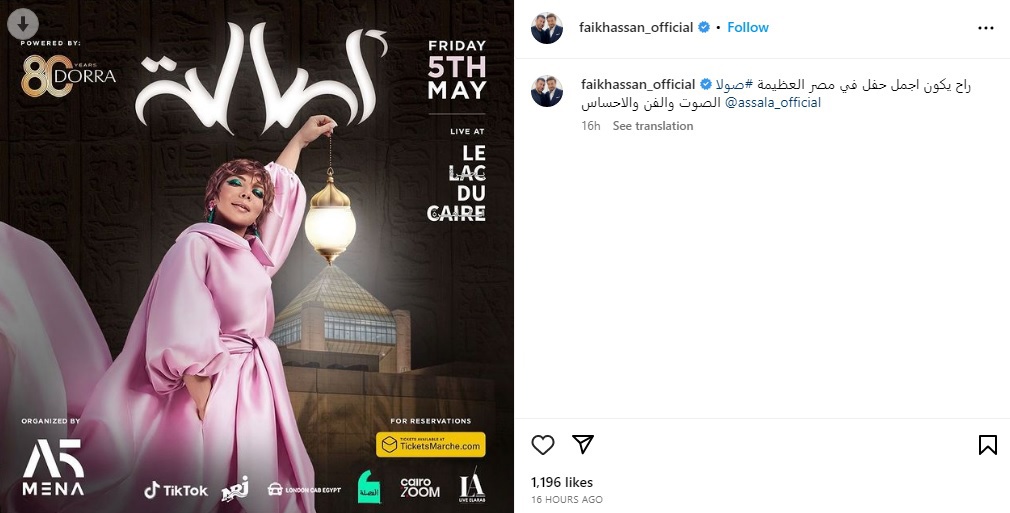Share post via paper plane icon
This screenshot has height=513, width=1010.
[x=583, y=444]
